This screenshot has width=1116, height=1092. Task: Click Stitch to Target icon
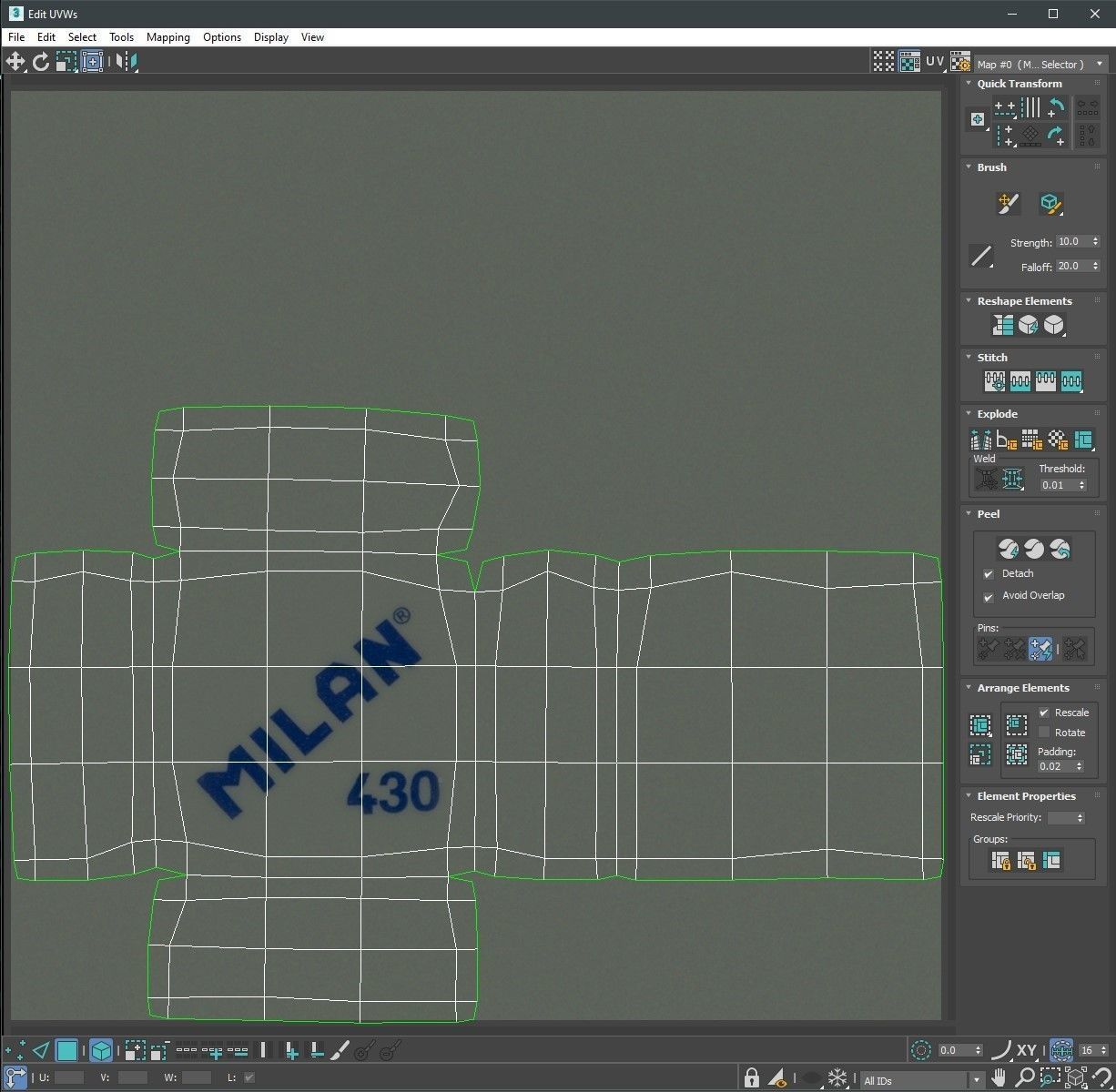(x=995, y=381)
